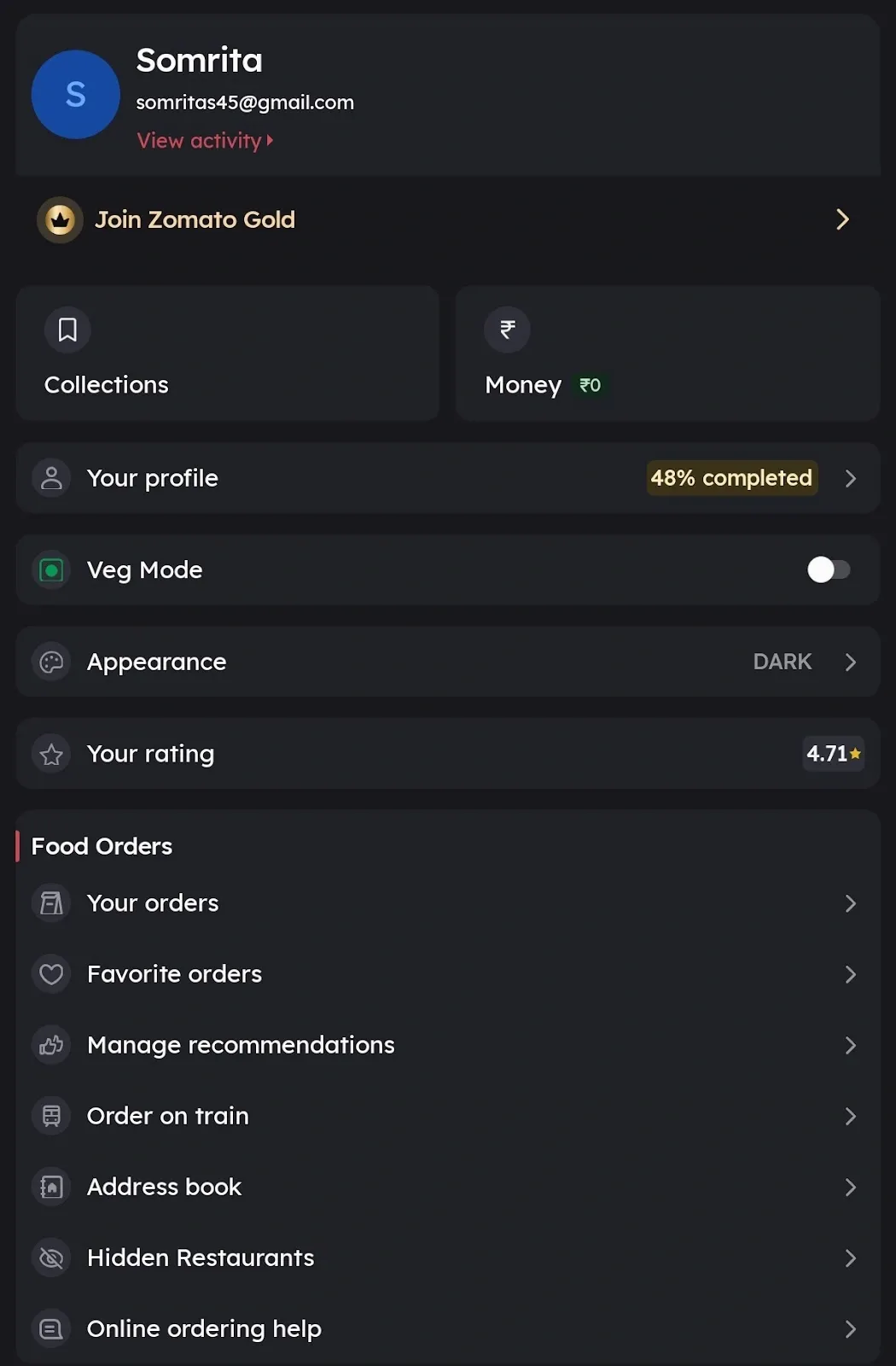Image resolution: width=896 pixels, height=1366 pixels.
Task: Expand the Join Zomato Gold chevron
Action: (842, 219)
